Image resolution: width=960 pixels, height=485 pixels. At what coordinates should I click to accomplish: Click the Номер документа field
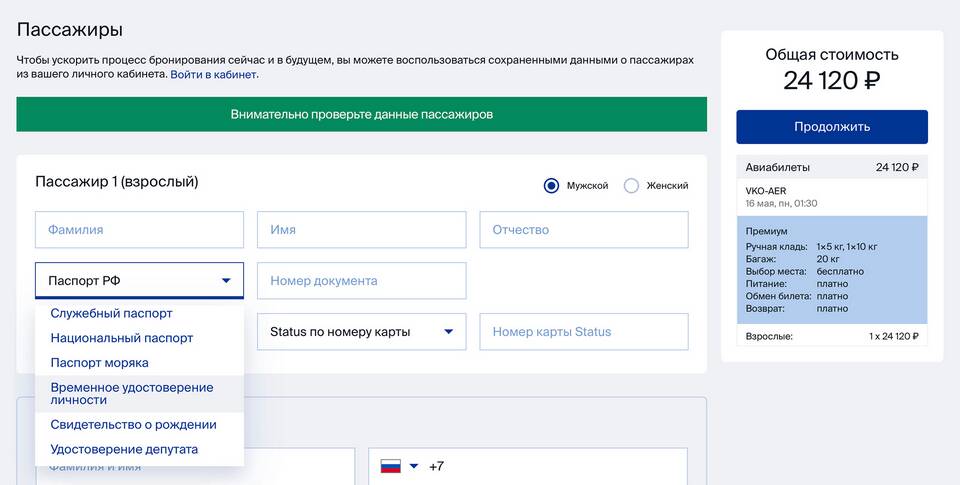361,281
